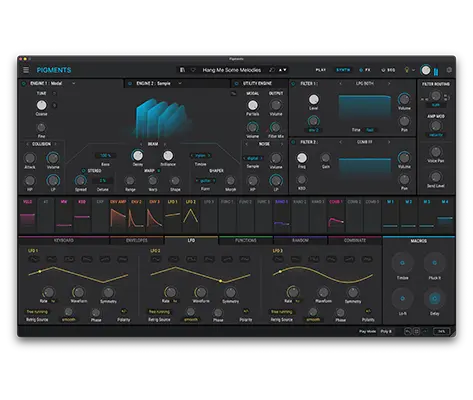
Task: Open the FX view
Action: click(365, 70)
